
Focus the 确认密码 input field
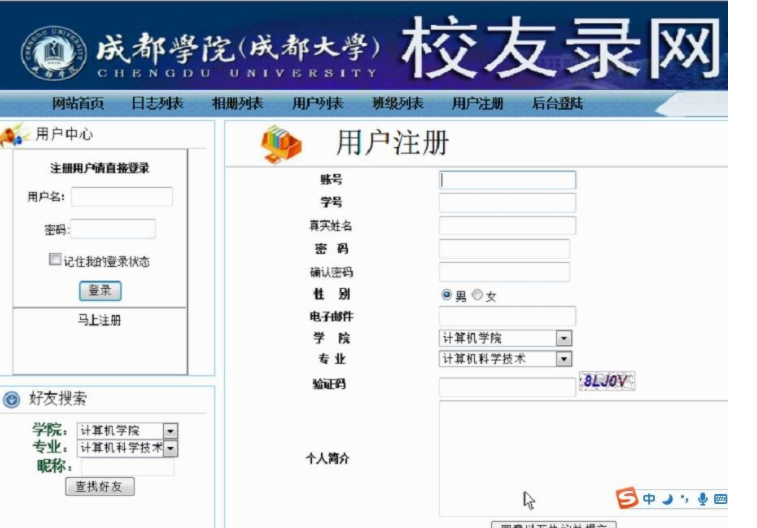(x=504, y=272)
